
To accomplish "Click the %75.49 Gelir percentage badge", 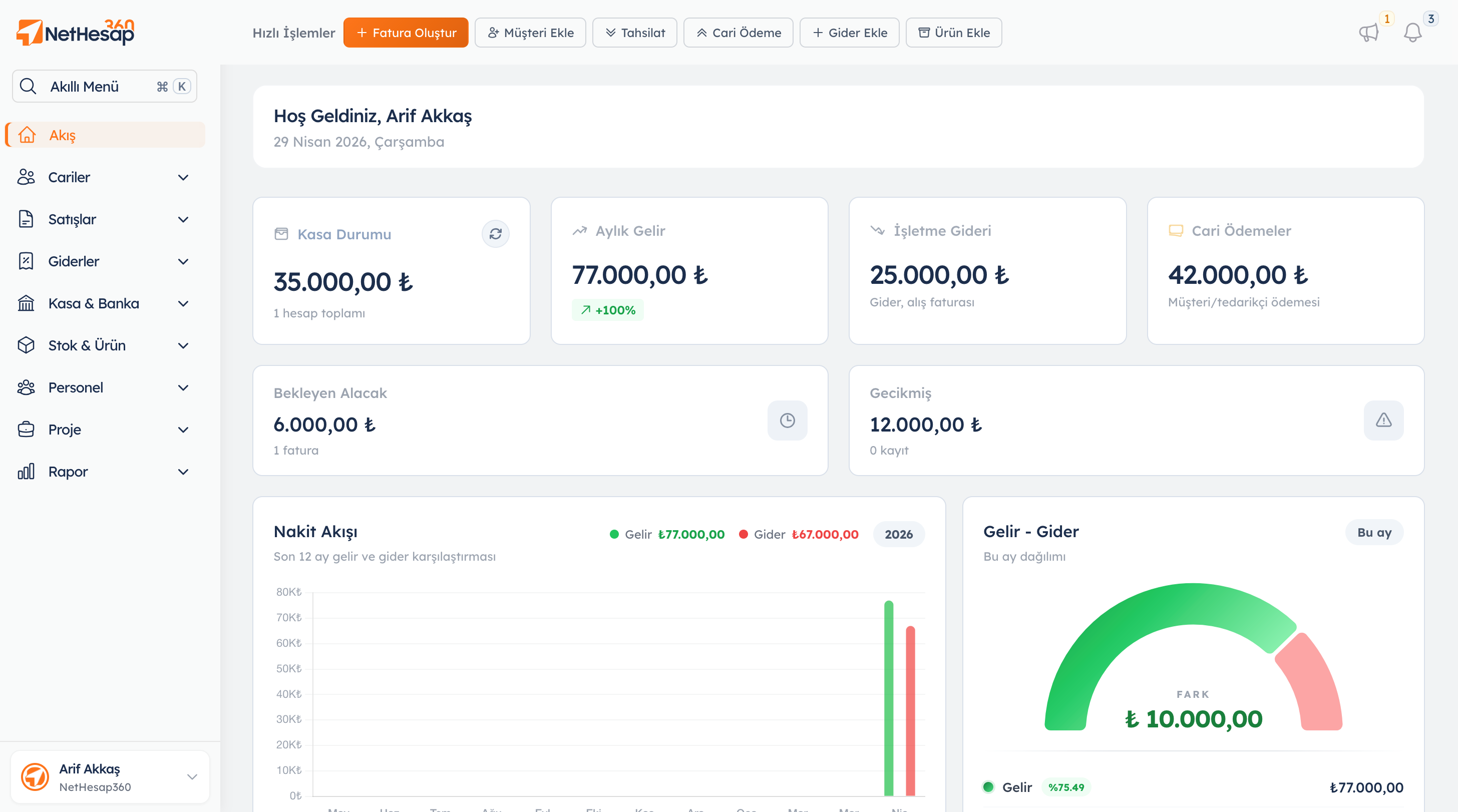I will tap(1066, 787).
